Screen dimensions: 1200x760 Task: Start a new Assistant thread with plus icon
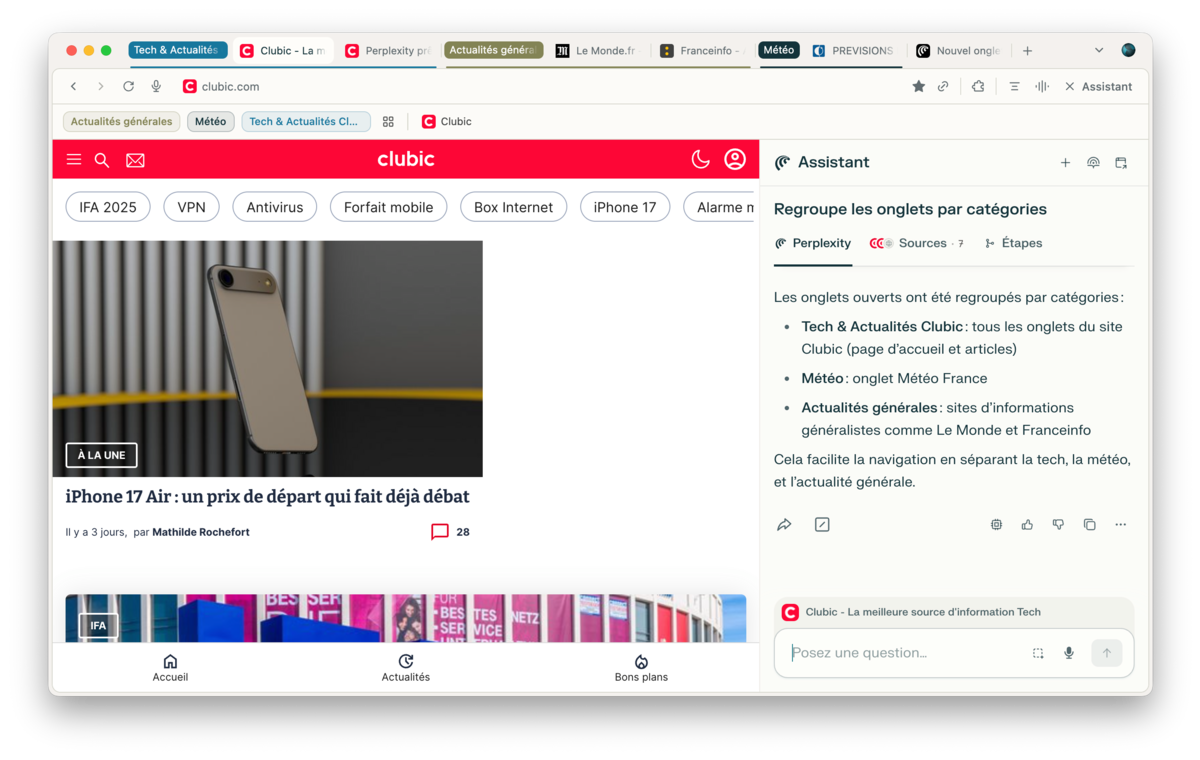[x=1065, y=163]
